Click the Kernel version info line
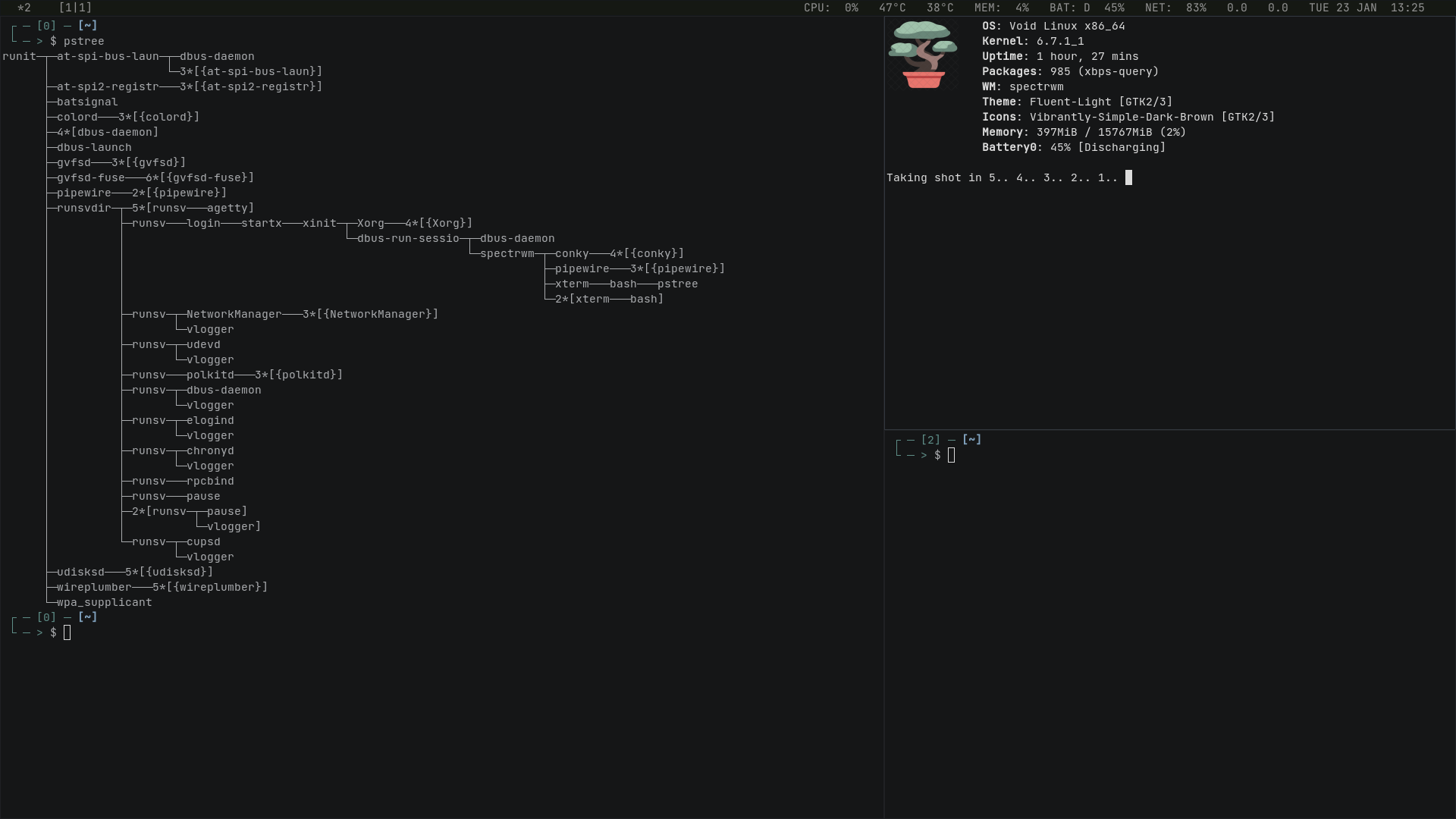Screen dimensions: 1456x819 1032,41
